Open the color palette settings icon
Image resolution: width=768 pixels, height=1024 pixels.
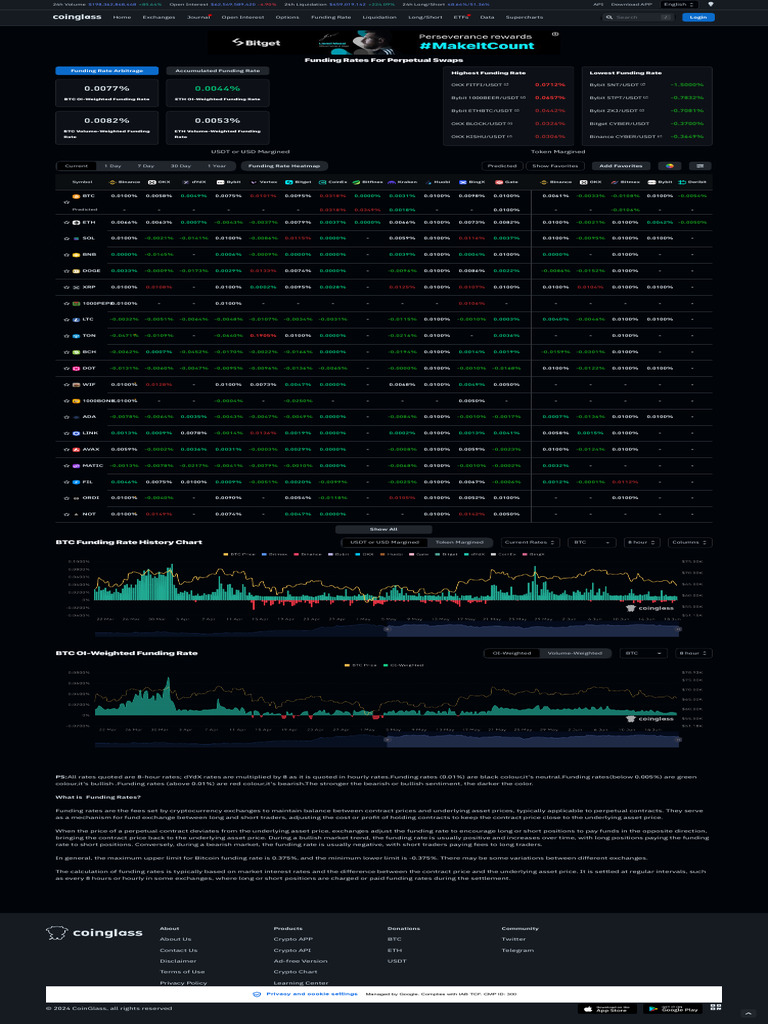coord(669,166)
